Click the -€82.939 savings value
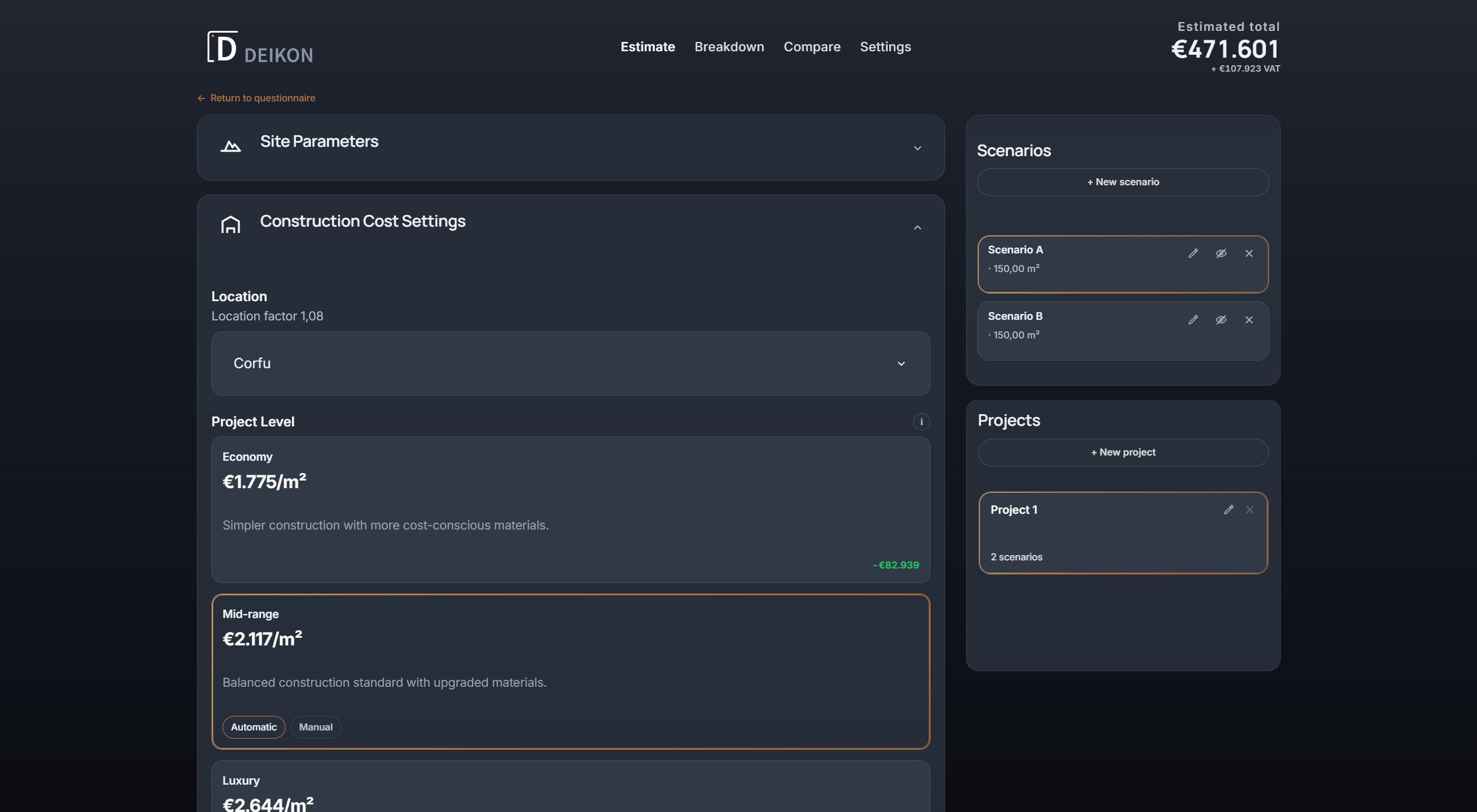 click(x=896, y=565)
